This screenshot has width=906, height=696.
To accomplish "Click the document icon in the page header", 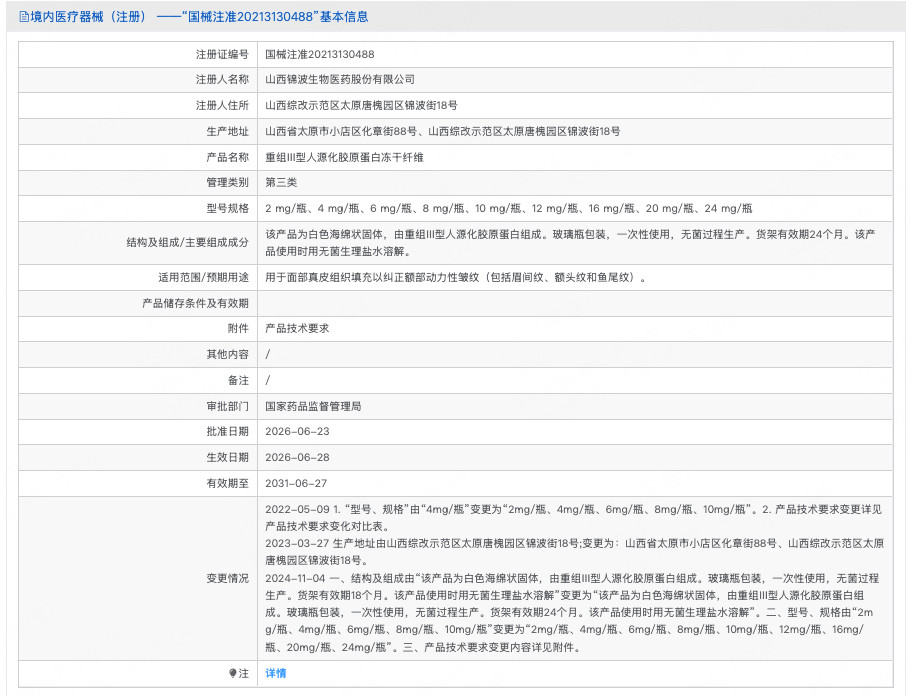I will [x=24, y=17].
